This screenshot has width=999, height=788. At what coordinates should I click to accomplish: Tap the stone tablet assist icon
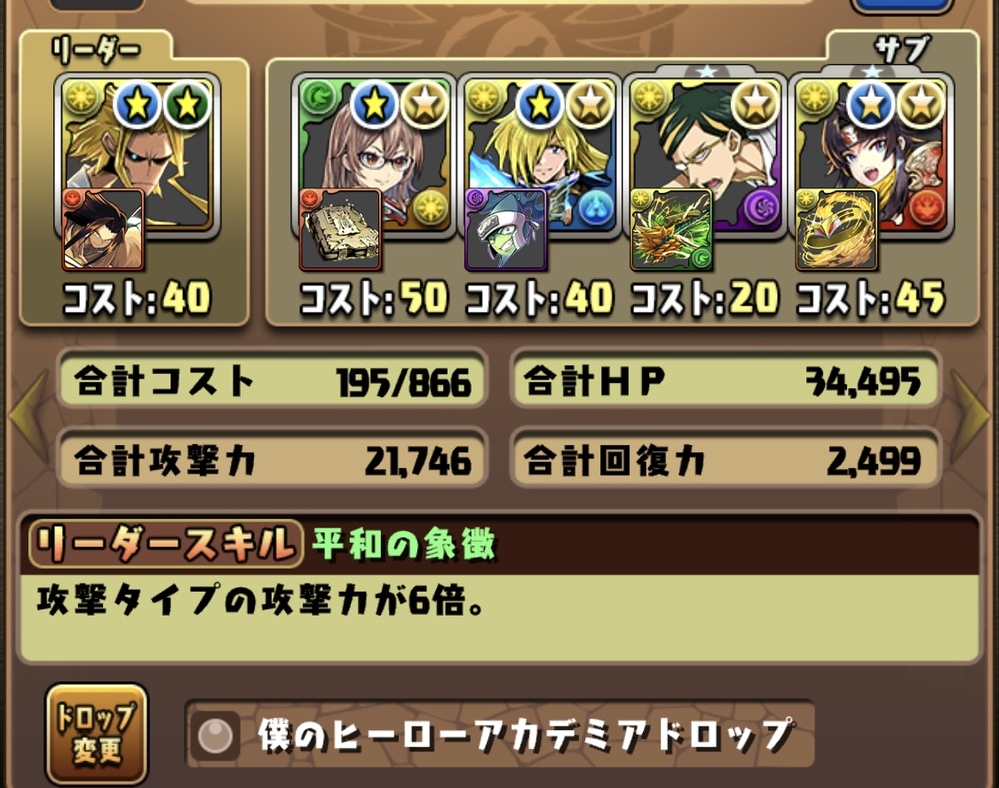click(340, 230)
